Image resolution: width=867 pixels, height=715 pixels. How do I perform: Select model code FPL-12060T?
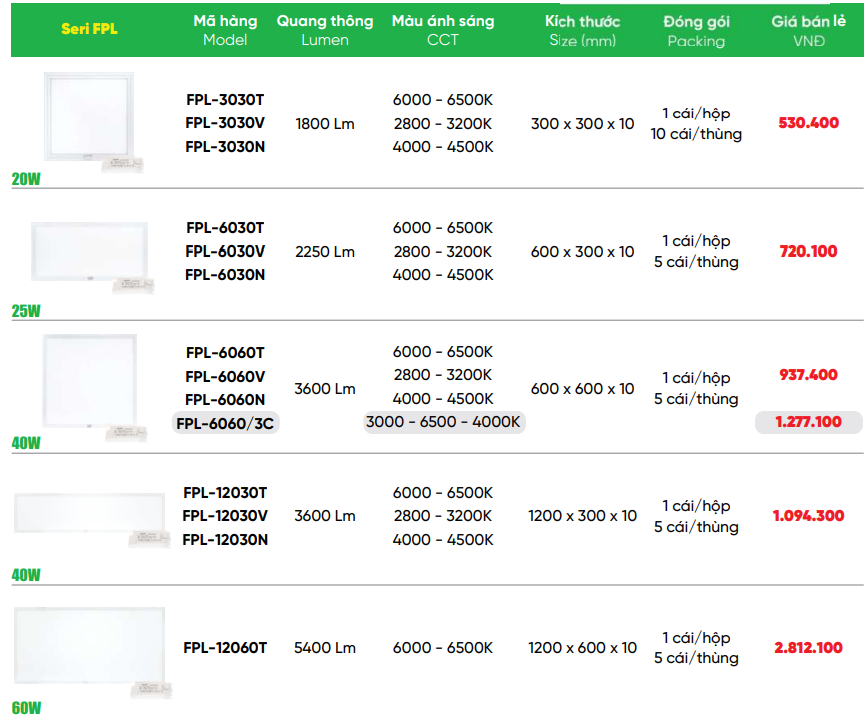point(225,648)
